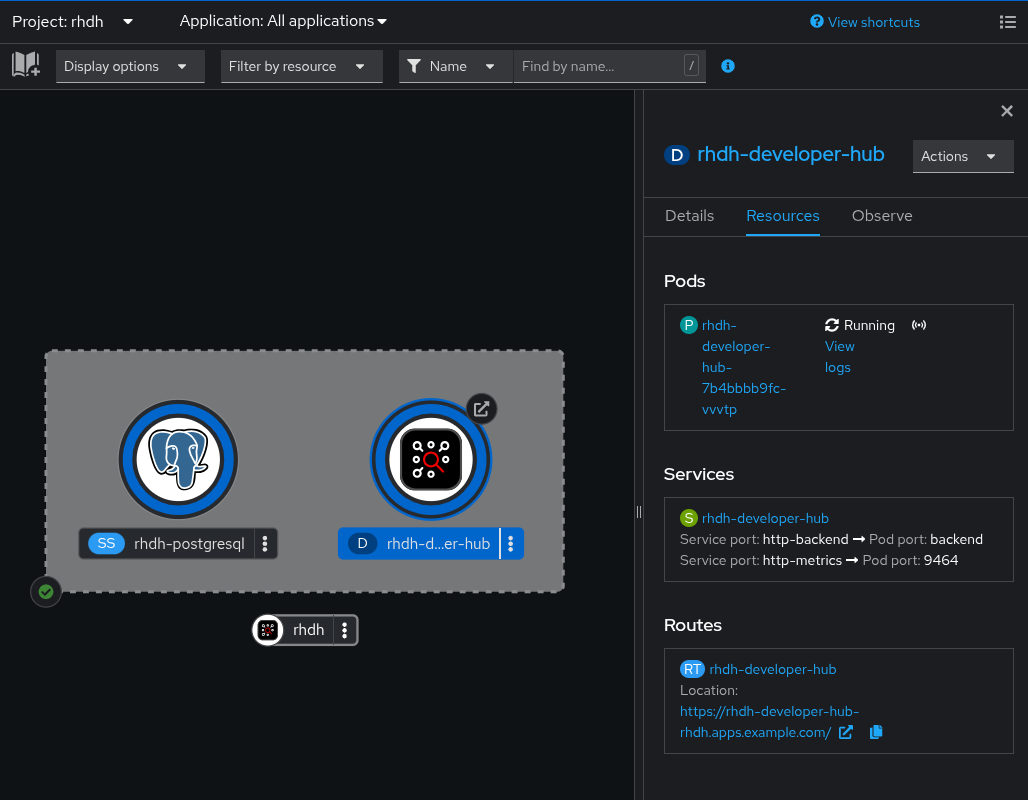This screenshot has height=800, width=1028.
Task: Switch to the Observe tab
Action: click(881, 216)
